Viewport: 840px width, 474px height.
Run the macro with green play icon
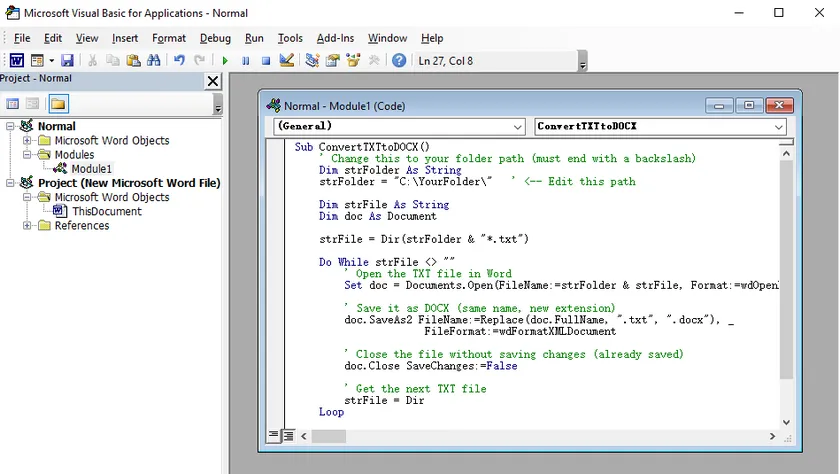[225, 61]
